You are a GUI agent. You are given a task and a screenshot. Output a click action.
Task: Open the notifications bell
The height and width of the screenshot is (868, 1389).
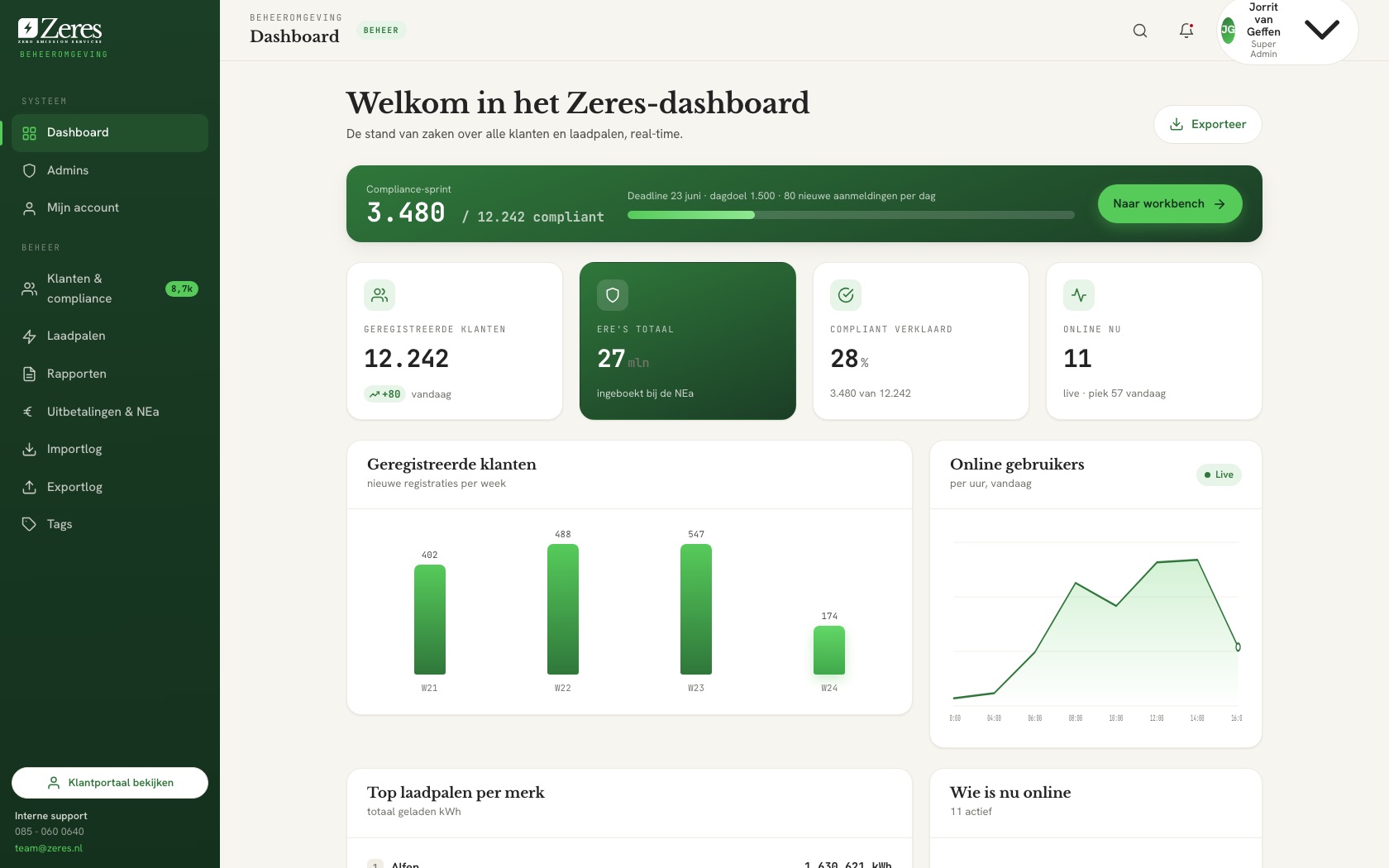click(x=1186, y=31)
